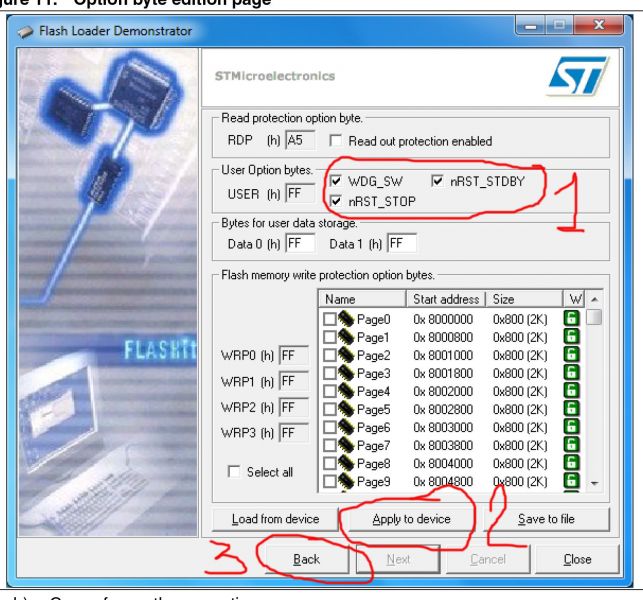Viewport: 643px width, 600px height.
Task: Click the Flash Loader Demonstrator title bar icon
Action: 25,32
